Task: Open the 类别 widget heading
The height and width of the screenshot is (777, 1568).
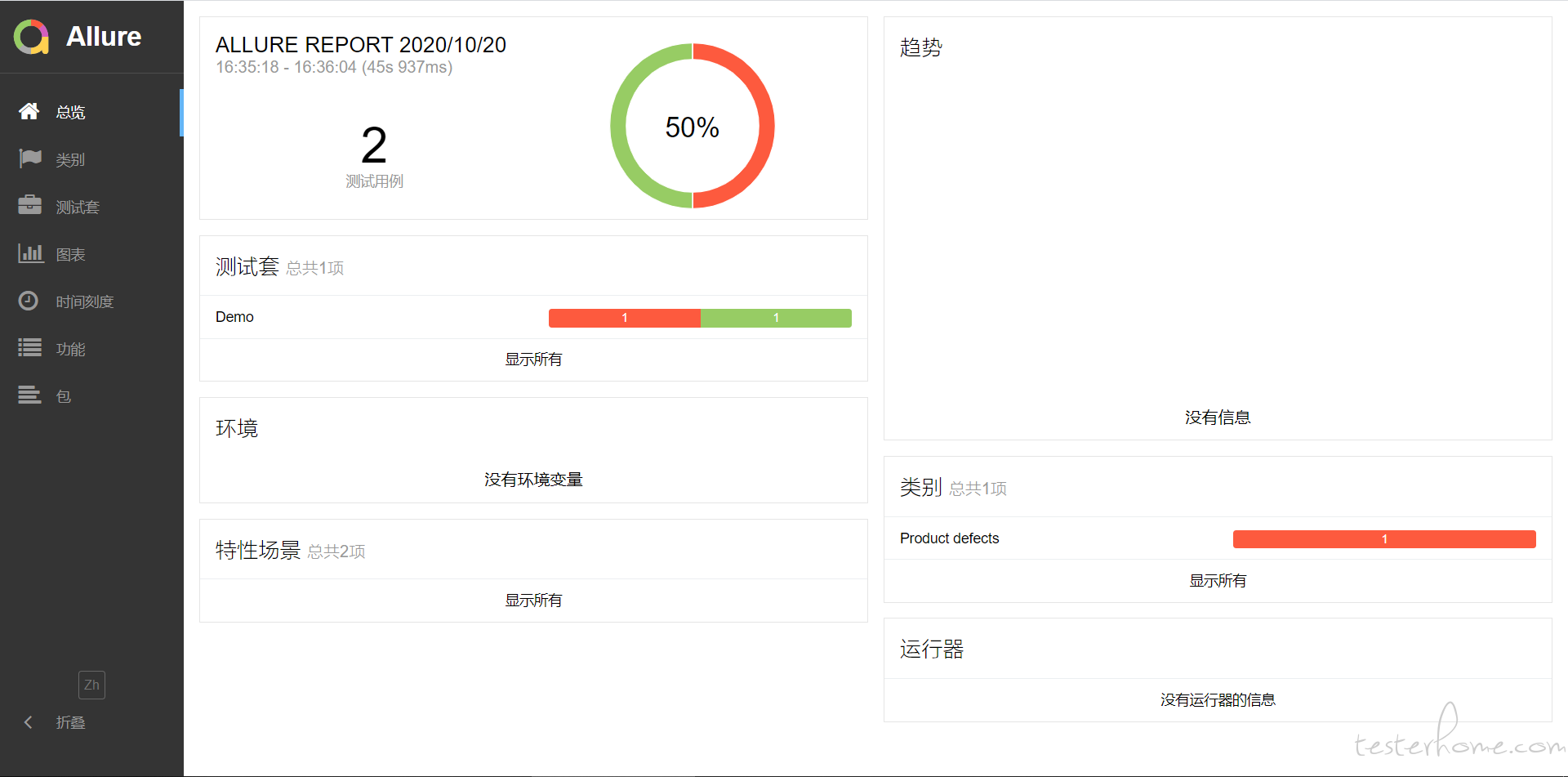Action: [921, 487]
